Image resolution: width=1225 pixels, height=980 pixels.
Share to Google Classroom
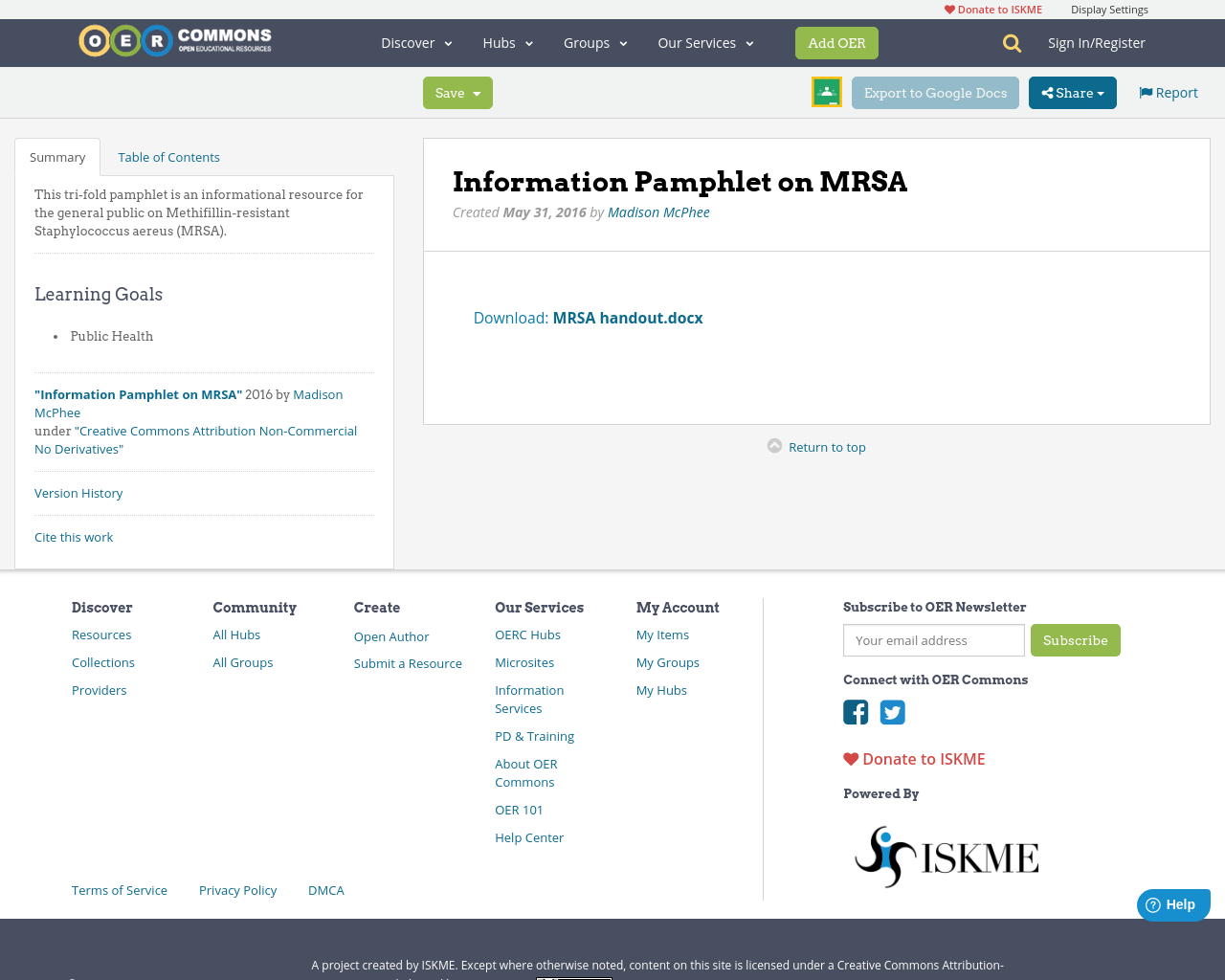pyautogui.click(x=826, y=92)
